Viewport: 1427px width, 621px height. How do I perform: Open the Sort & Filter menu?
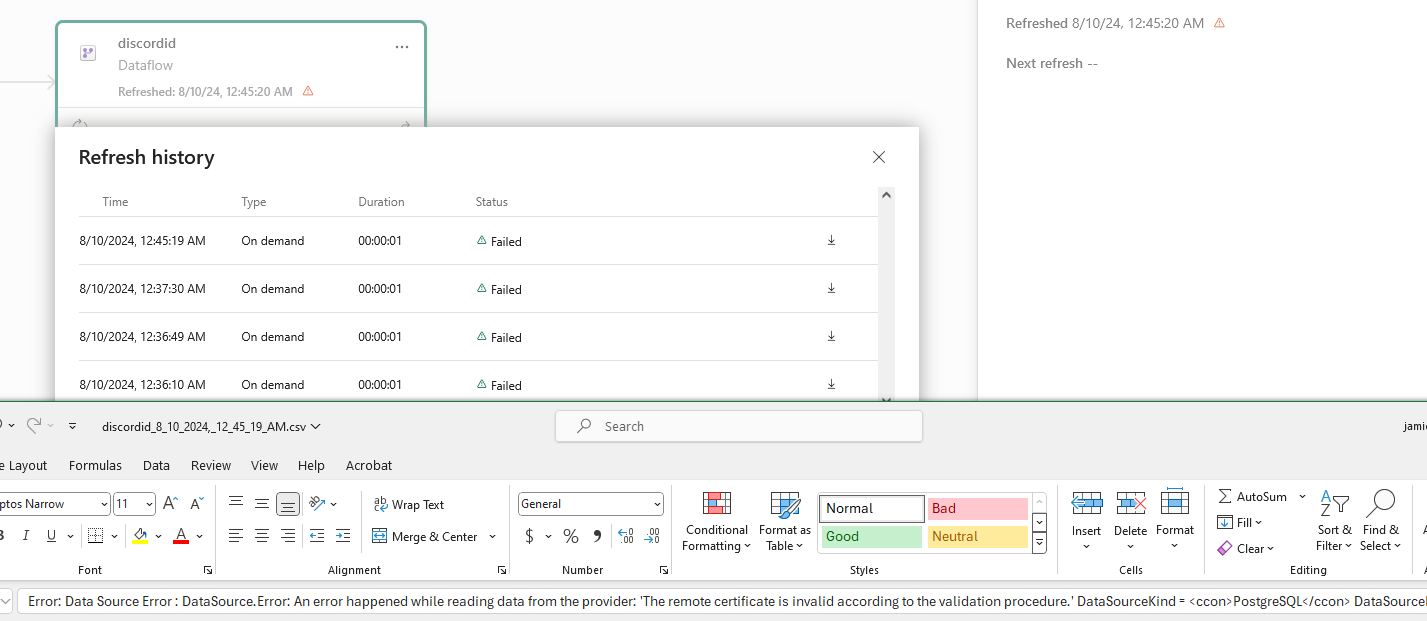coord(1335,521)
